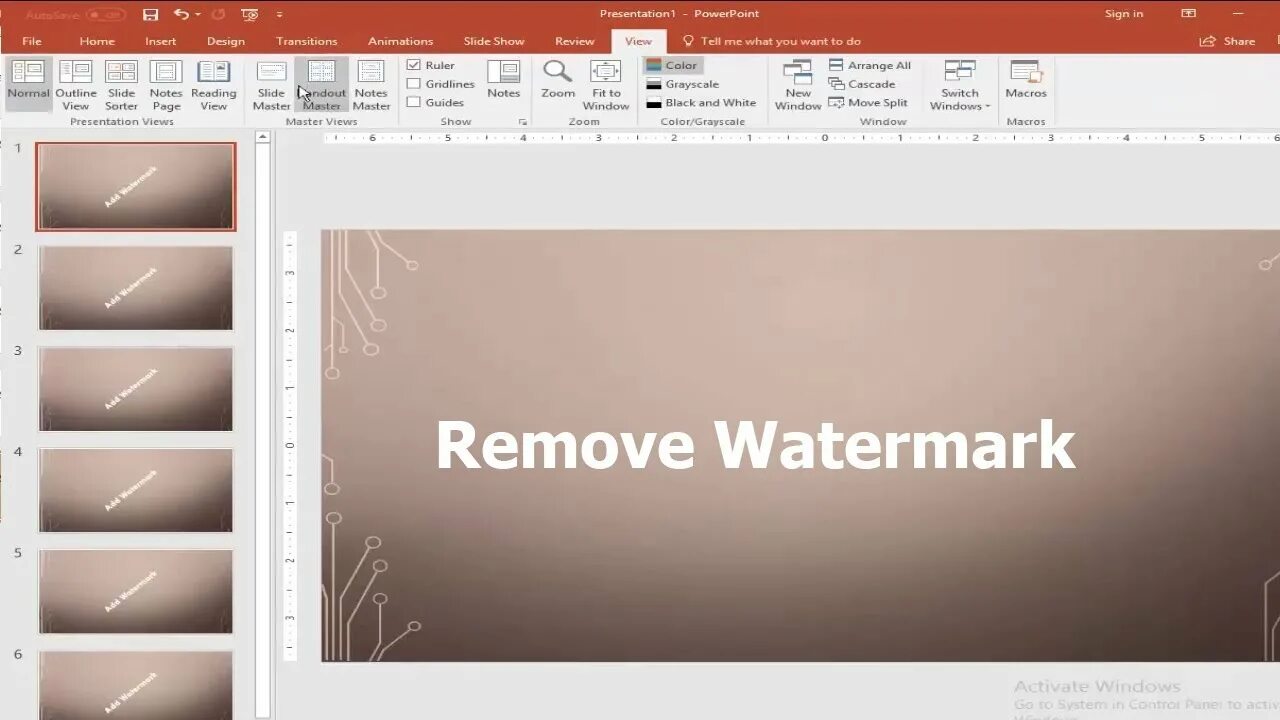The height and width of the screenshot is (720, 1280).
Task: Open the Switch Windows dropdown
Action: (960, 83)
